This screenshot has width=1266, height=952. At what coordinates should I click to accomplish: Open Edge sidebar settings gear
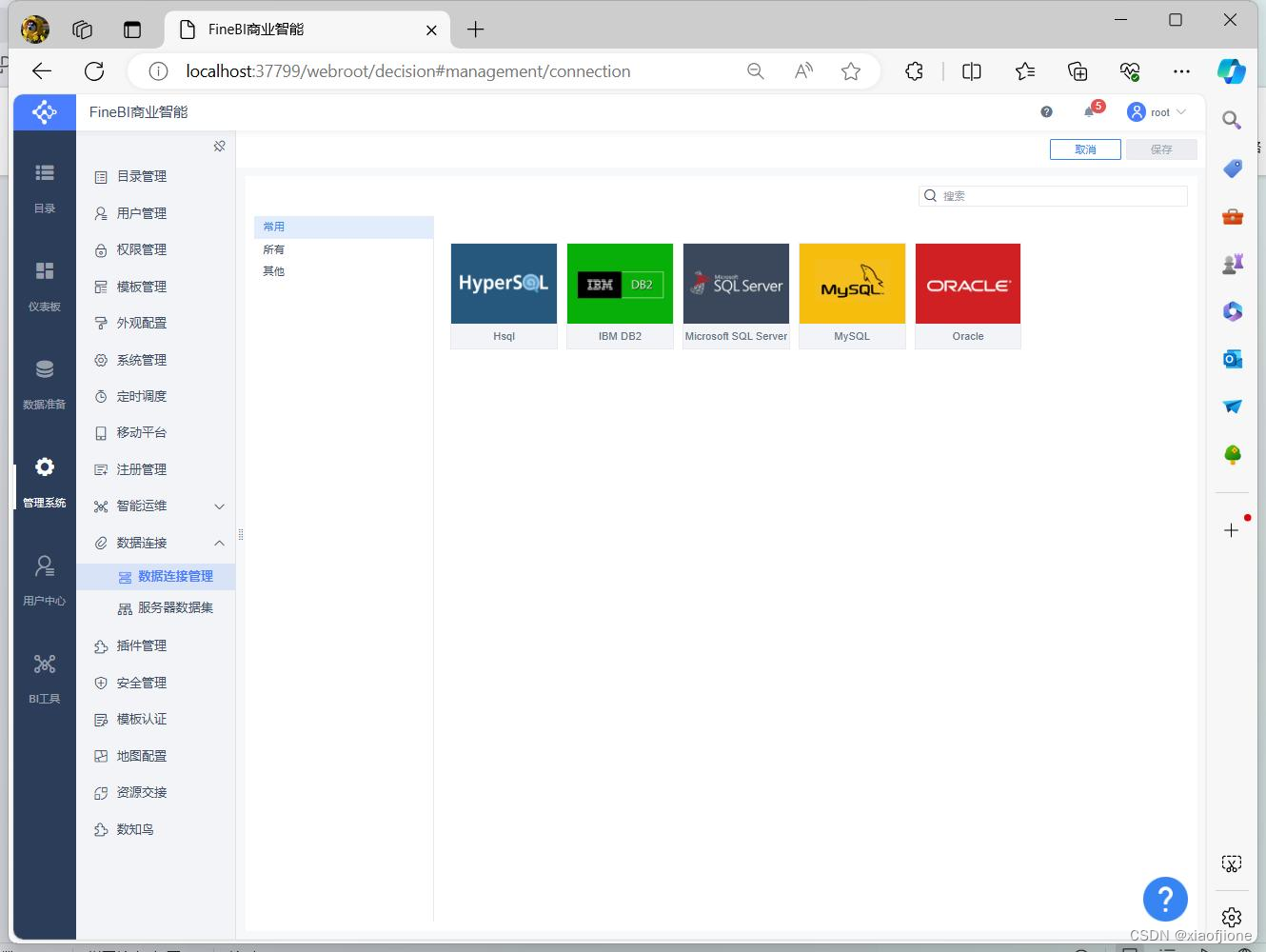pyautogui.click(x=1232, y=917)
